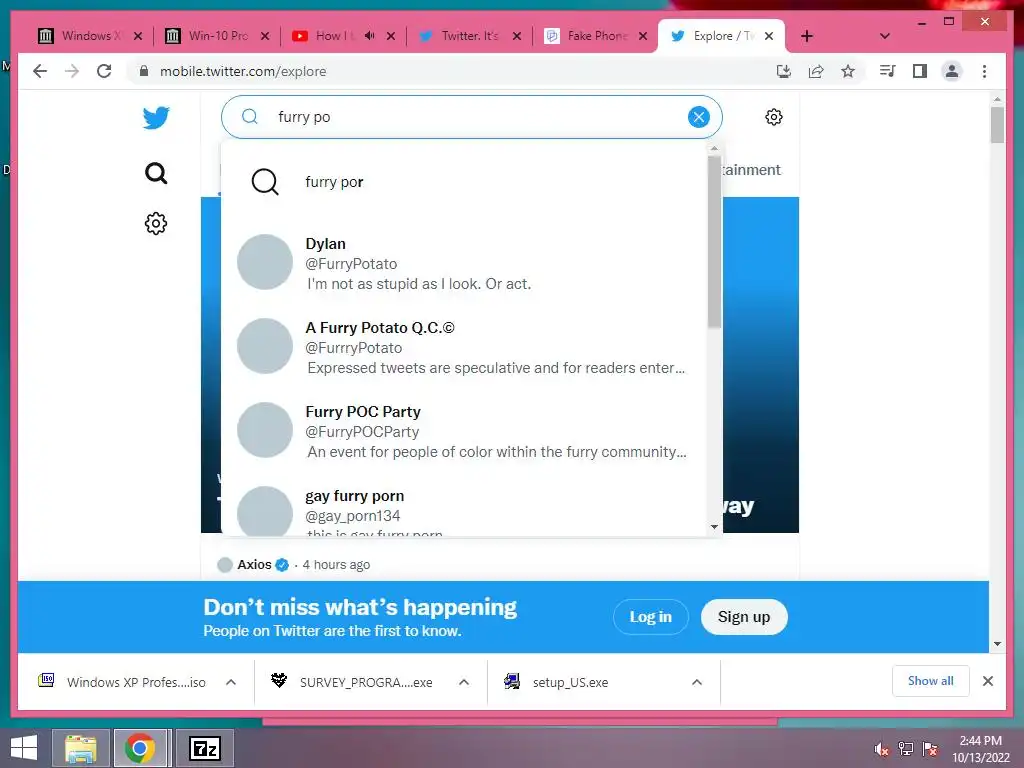Expand options for Windows XP Profes iso download
The width and height of the screenshot is (1024, 768).
pos(231,682)
